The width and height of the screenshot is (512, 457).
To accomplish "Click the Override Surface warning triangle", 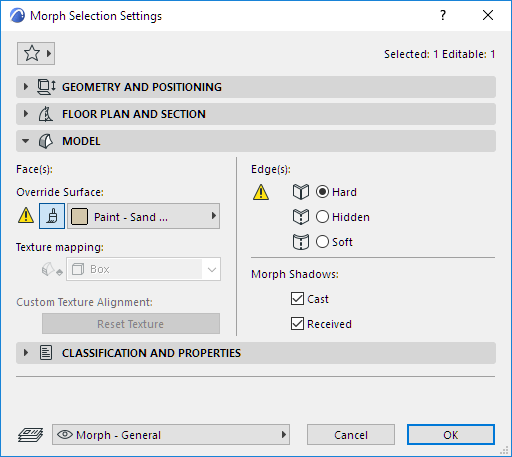I will [x=26, y=215].
